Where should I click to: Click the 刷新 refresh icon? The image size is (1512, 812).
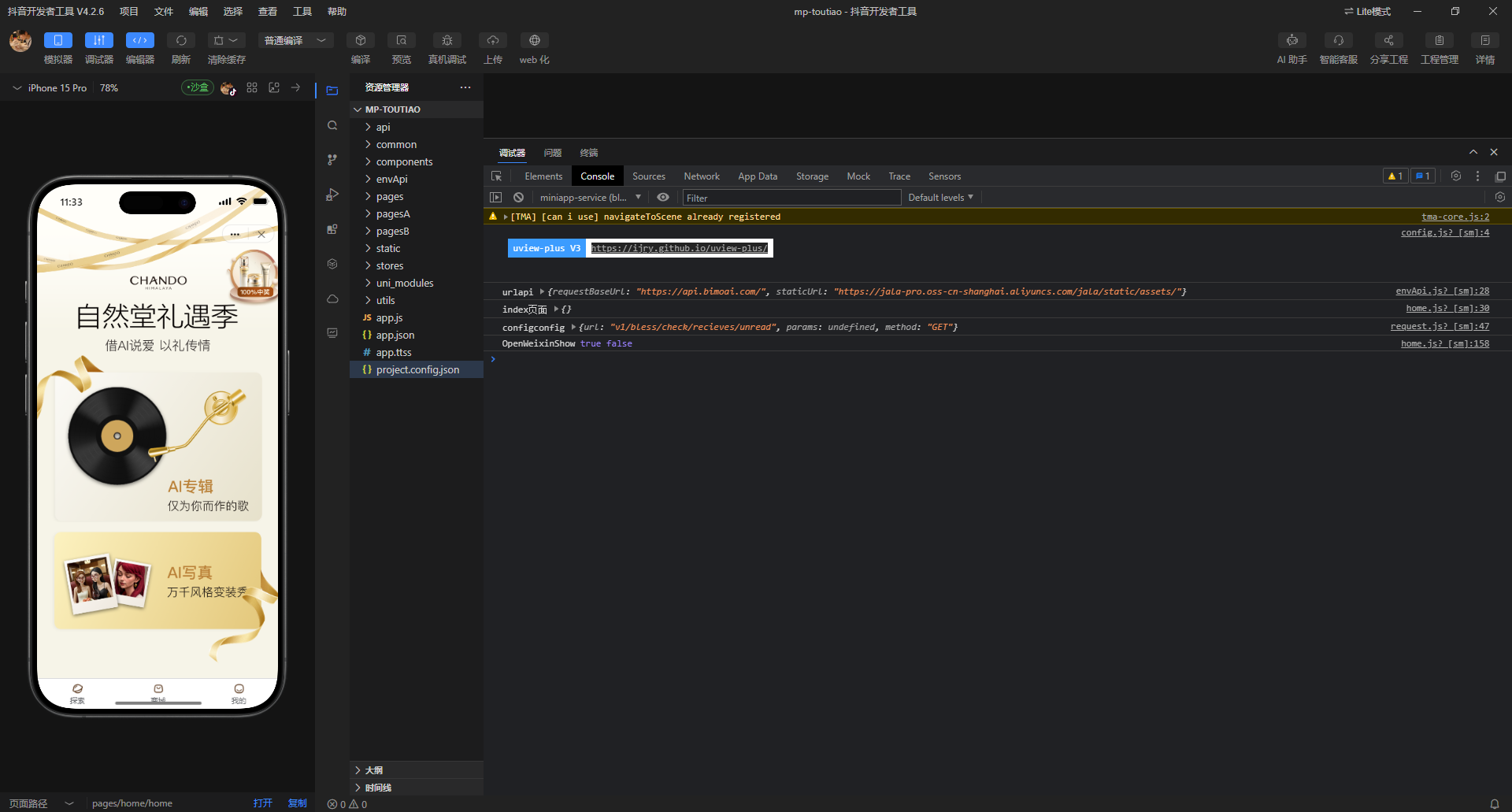click(x=181, y=41)
